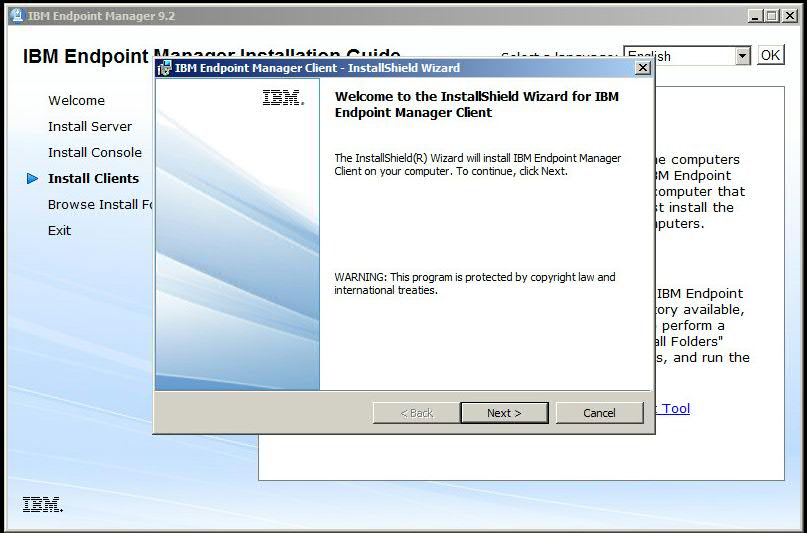Click the partially hidden Tool link
The height and width of the screenshot is (533, 807).
tap(673, 408)
